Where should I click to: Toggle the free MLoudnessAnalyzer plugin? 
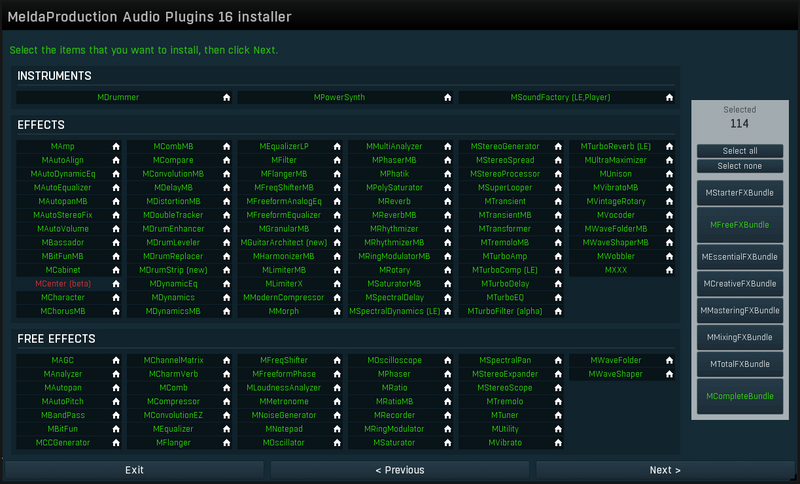click(284, 388)
